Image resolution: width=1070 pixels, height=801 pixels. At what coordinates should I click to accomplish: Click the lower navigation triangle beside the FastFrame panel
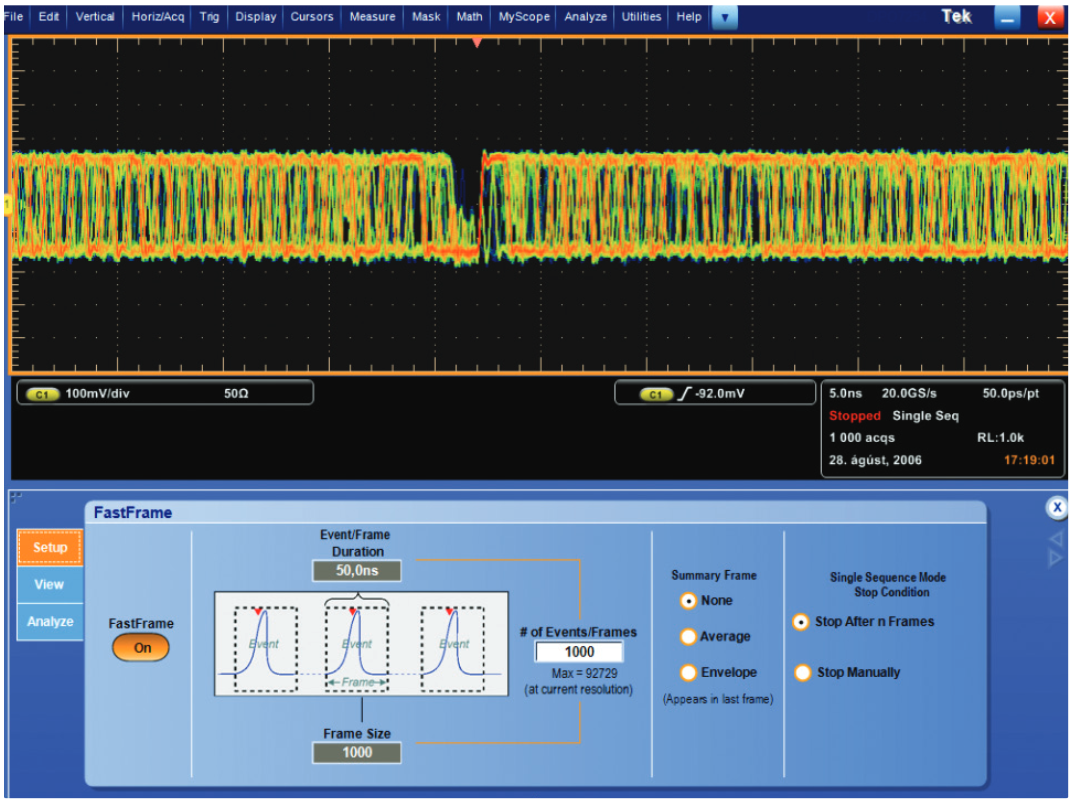(x=1054, y=557)
